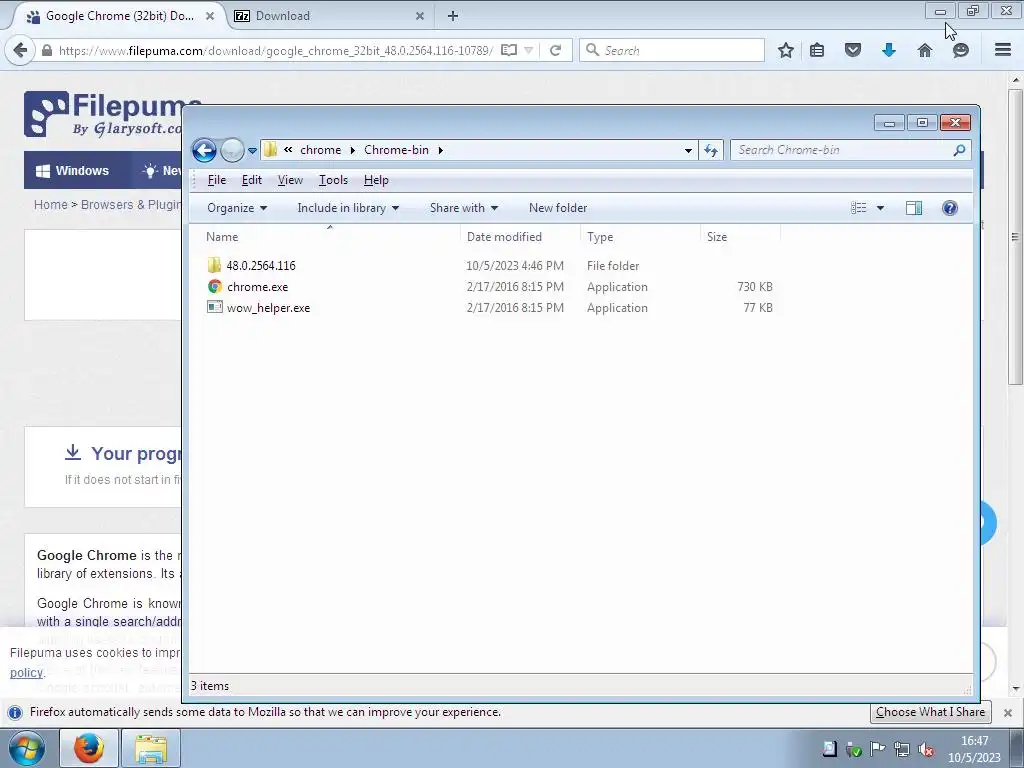Select 'chrome' in the breadcrumb path
This screenshot has width=1024, height=768.
(x=320, y=150)
